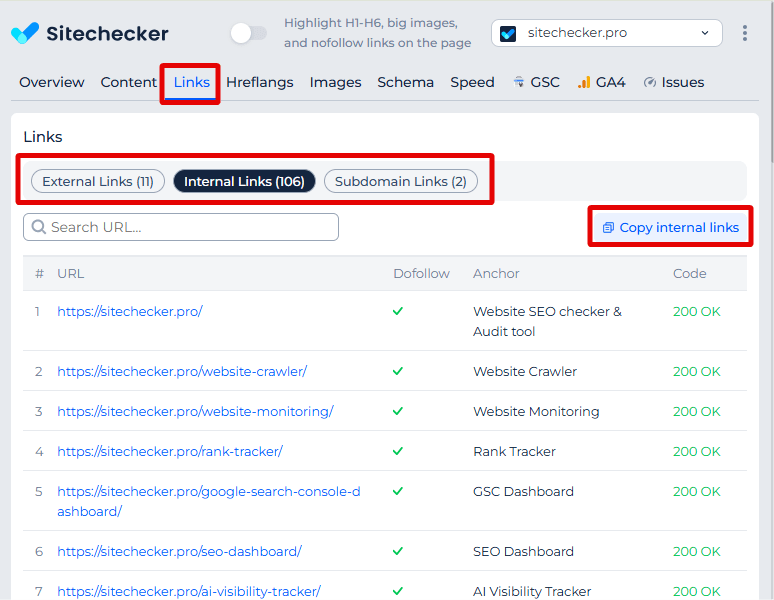
Task: Open the google-search-console-dashboard URL link
Action: click(x=209, y=501)
